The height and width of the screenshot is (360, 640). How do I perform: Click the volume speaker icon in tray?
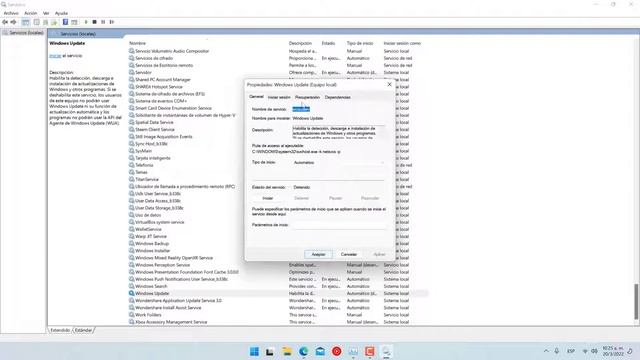(594, 351)
